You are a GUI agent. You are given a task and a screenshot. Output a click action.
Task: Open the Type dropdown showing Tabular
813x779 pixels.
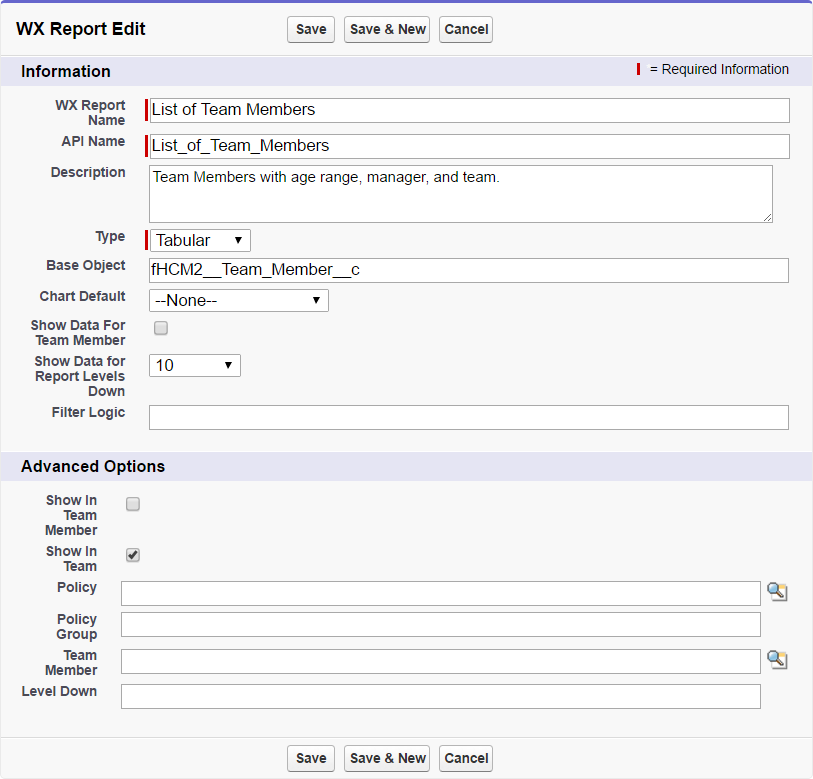tap(200, 240)
